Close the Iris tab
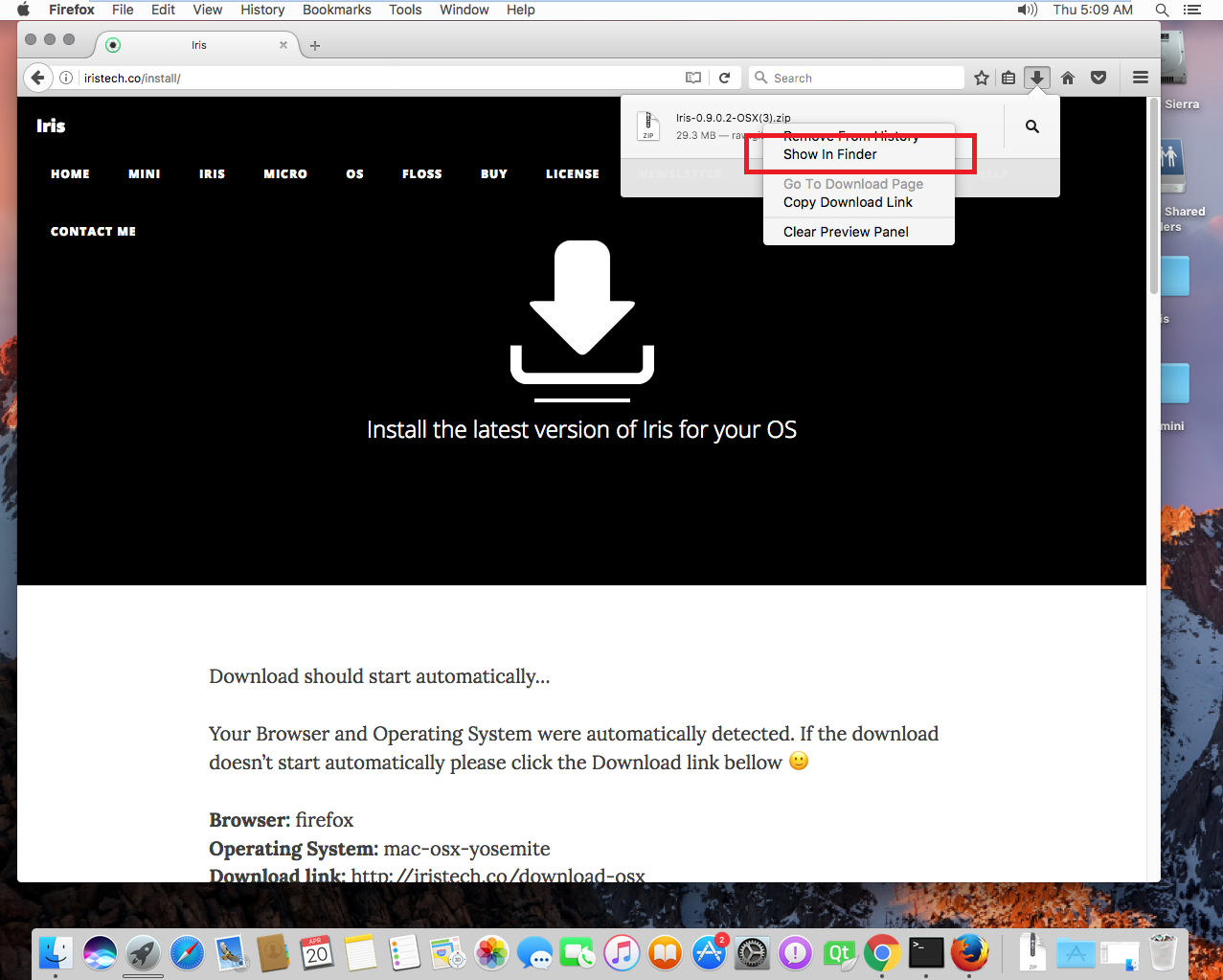Viewport: 1223px width, 980px height. pos(283,45)
